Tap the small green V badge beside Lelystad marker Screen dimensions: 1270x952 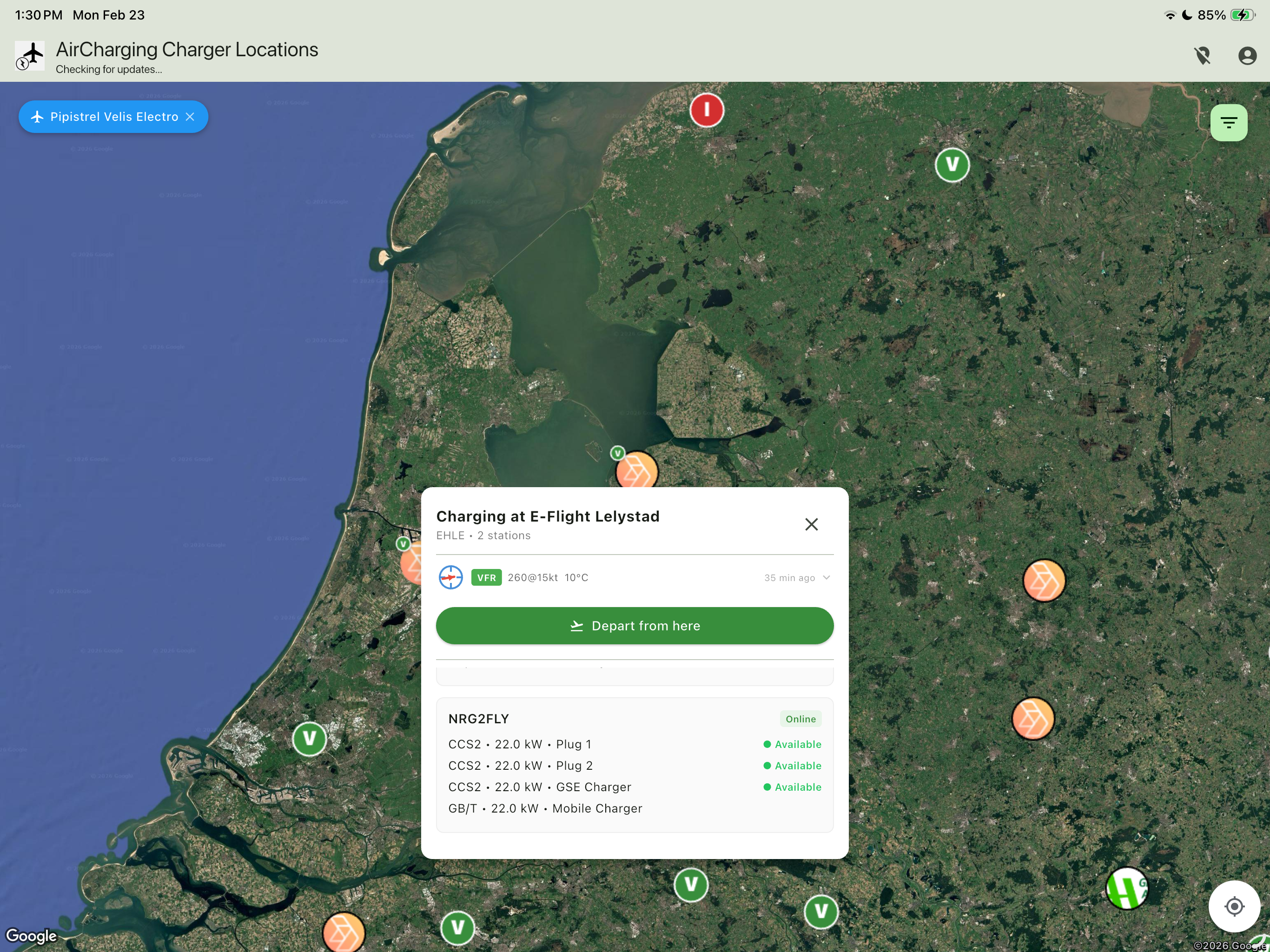click(x=617, y=453)
